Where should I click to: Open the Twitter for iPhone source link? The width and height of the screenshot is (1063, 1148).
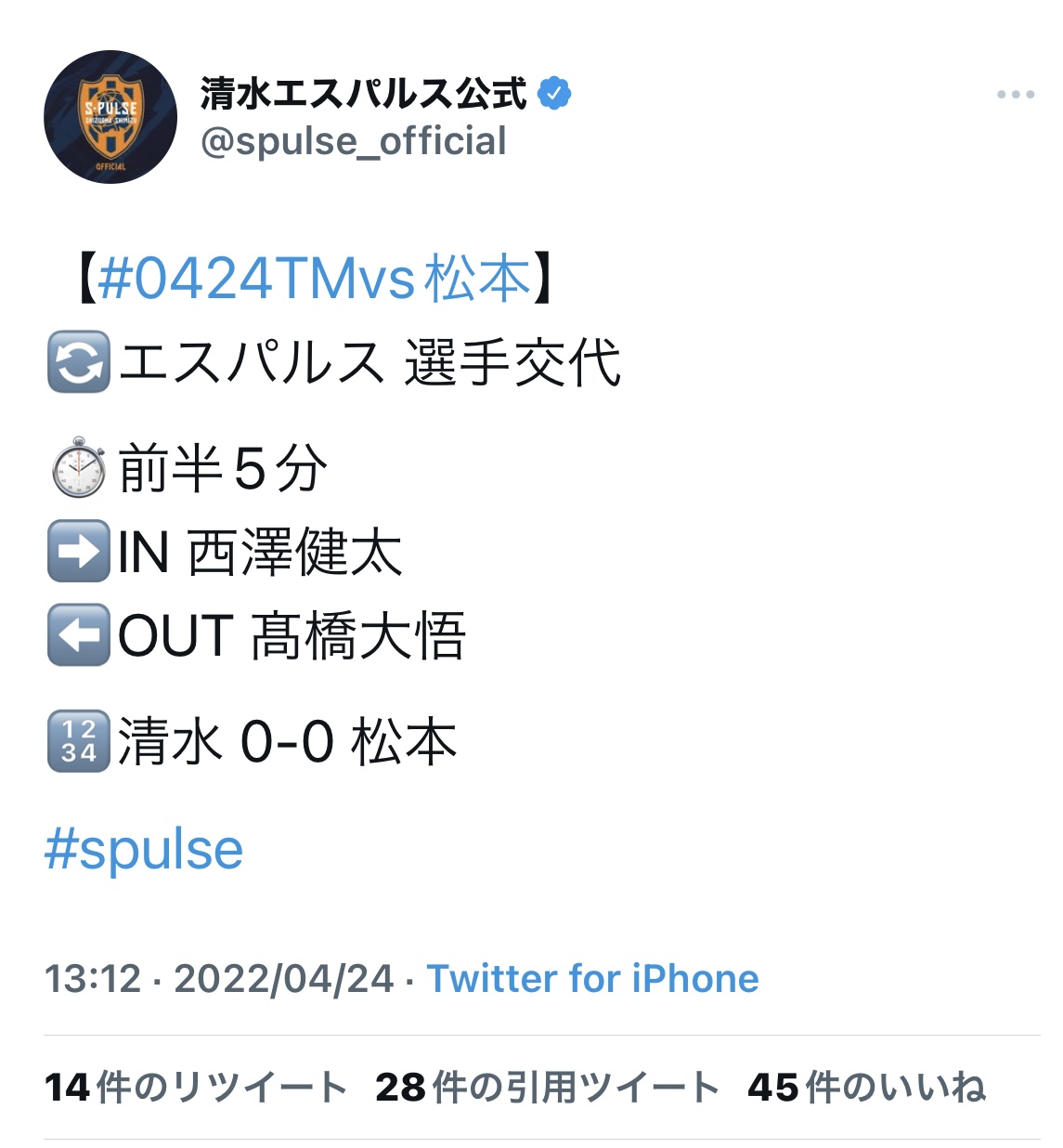(x=592, y=979)
